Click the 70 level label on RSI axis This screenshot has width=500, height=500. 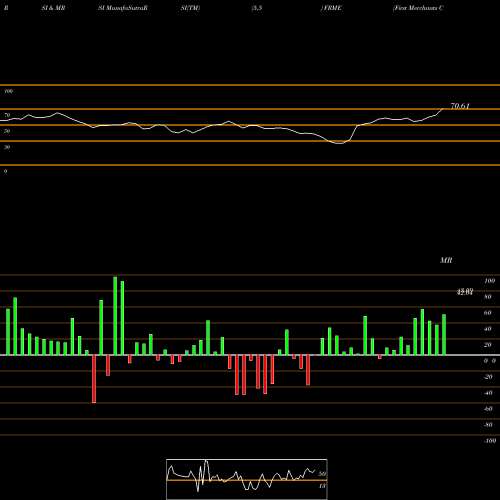(7, 115)
